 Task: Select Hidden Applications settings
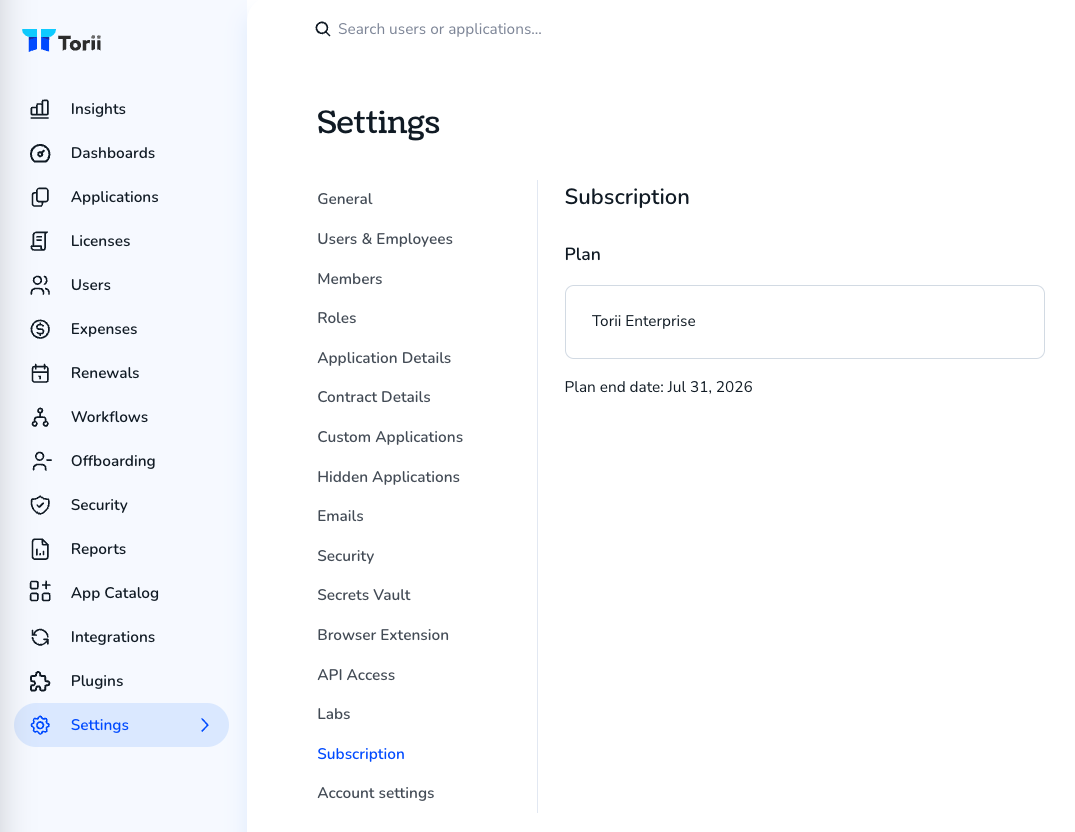coord(388,476)
